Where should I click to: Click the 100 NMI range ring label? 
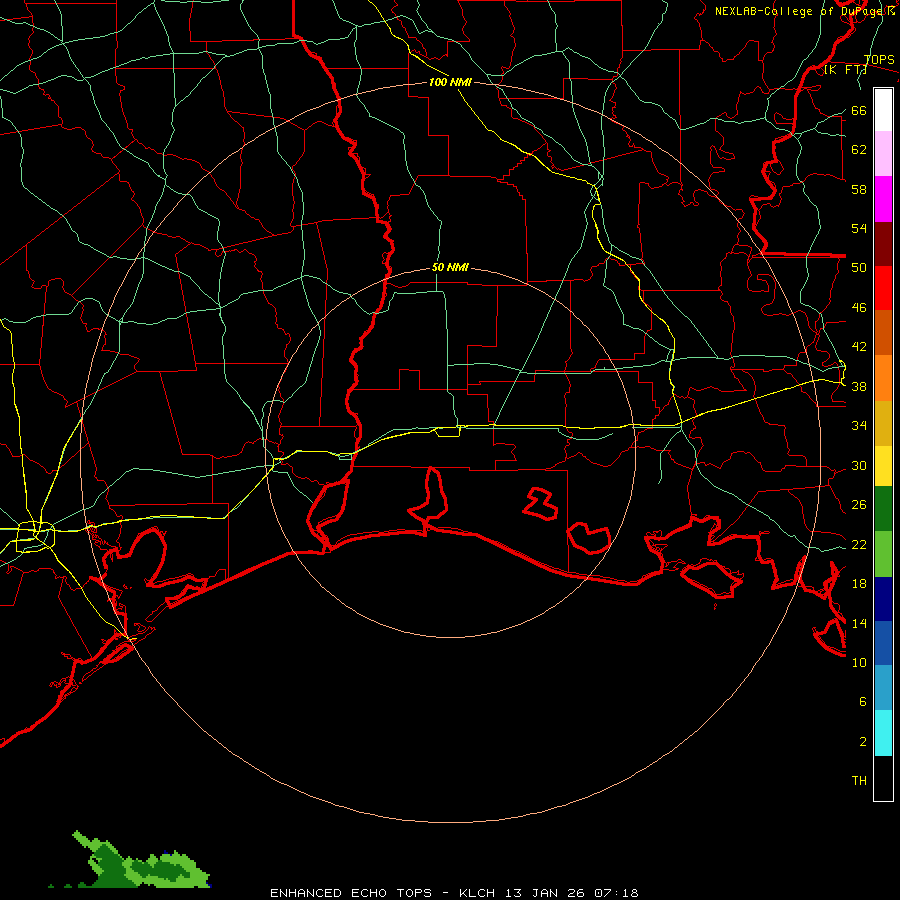pos(450,82)
